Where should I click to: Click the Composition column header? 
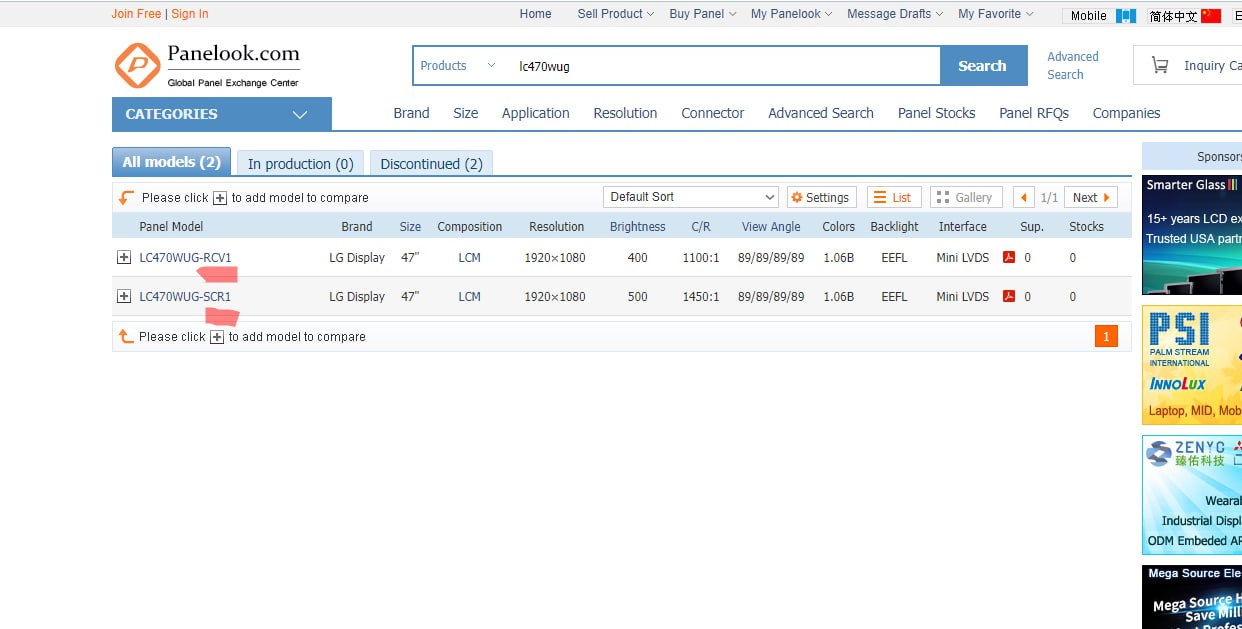pyautogui.click(x=470, y=227)
